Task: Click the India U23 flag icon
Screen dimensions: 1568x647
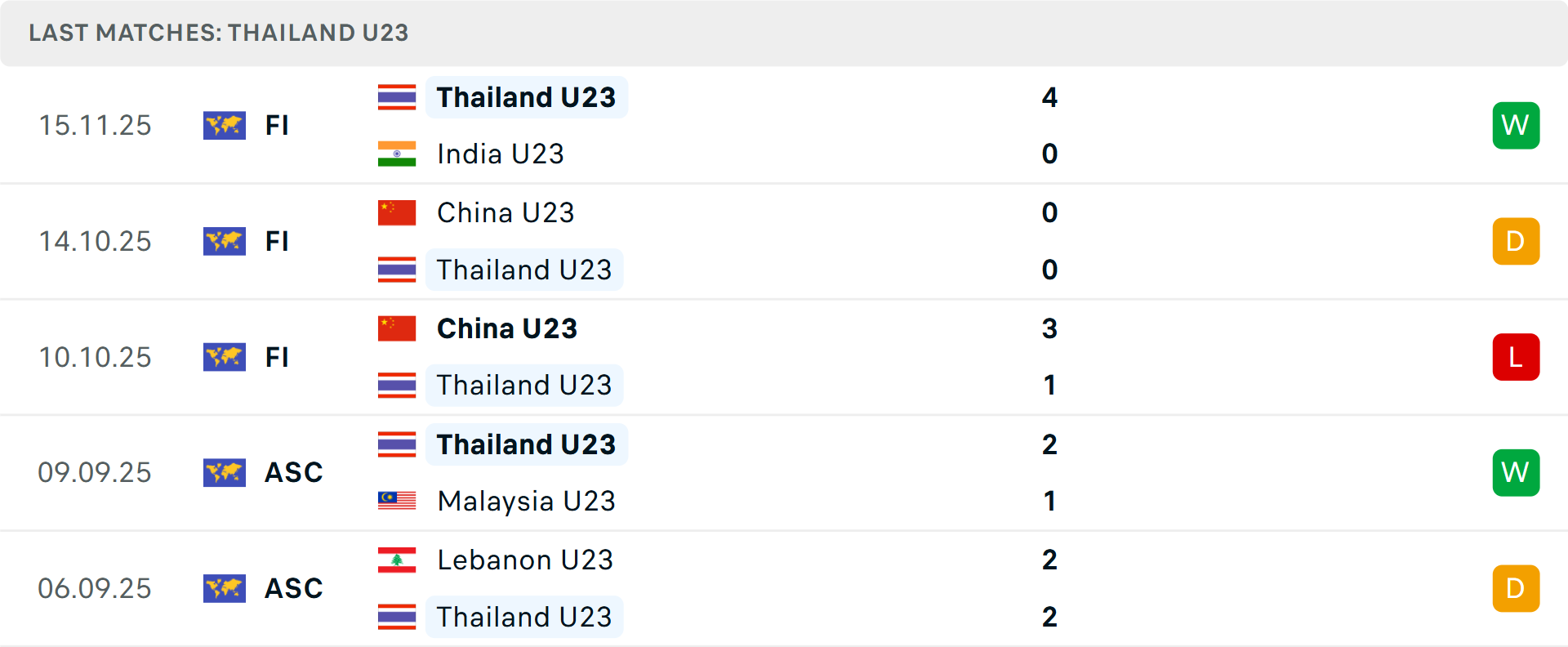Action: click(397, 154)
